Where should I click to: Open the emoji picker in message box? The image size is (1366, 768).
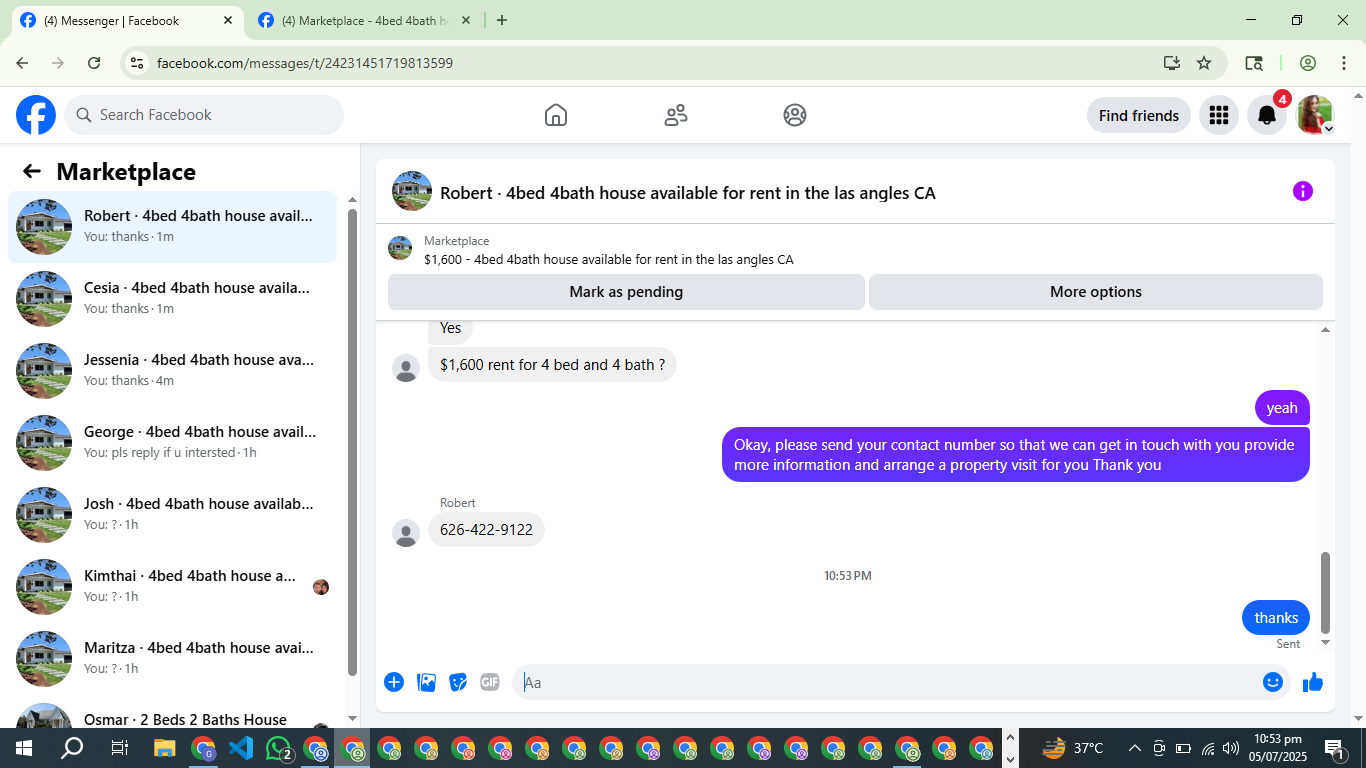click(1272, 682)
